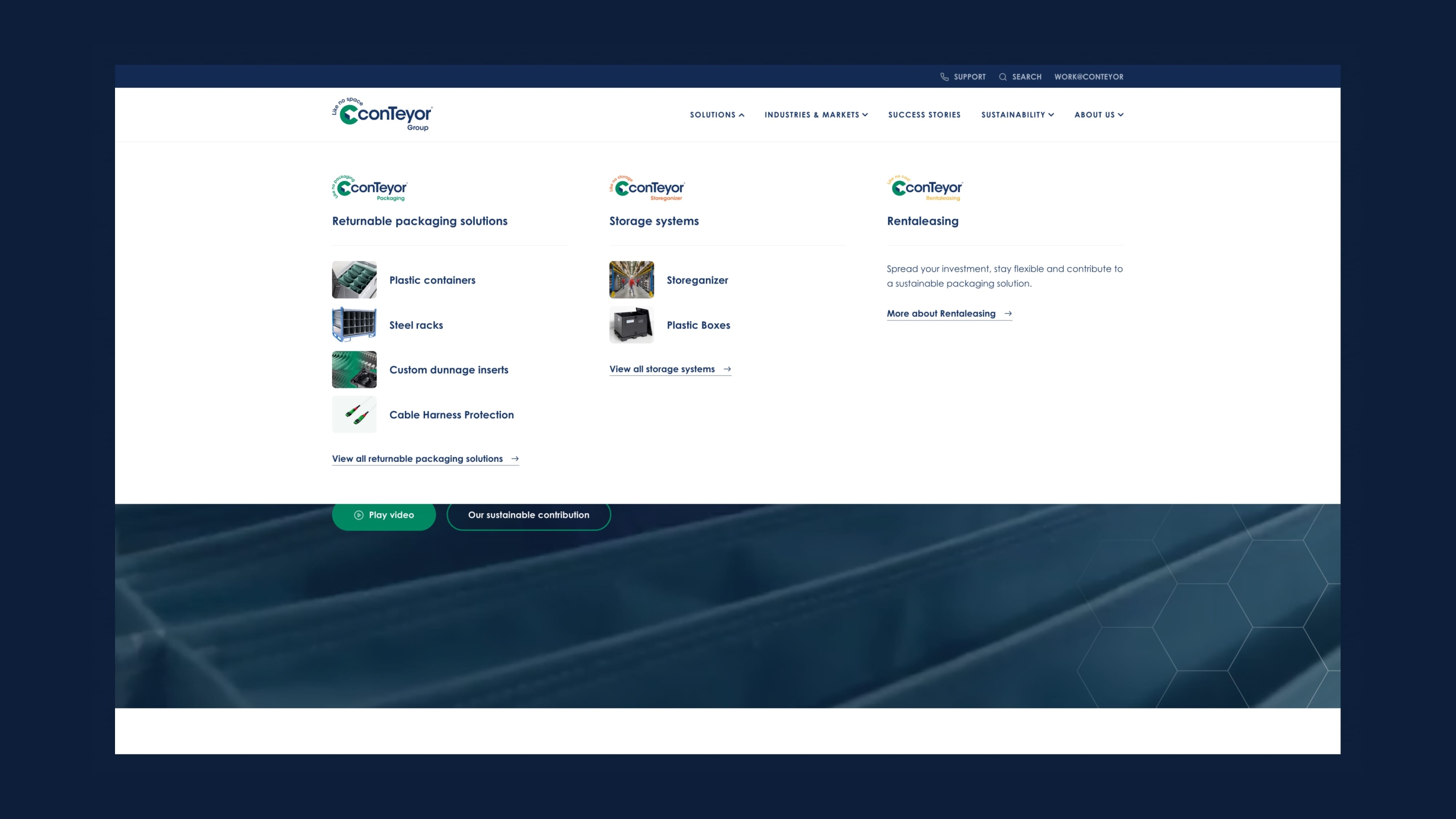Click the Plastic Boxes thumbnail

tap(631, 325)
